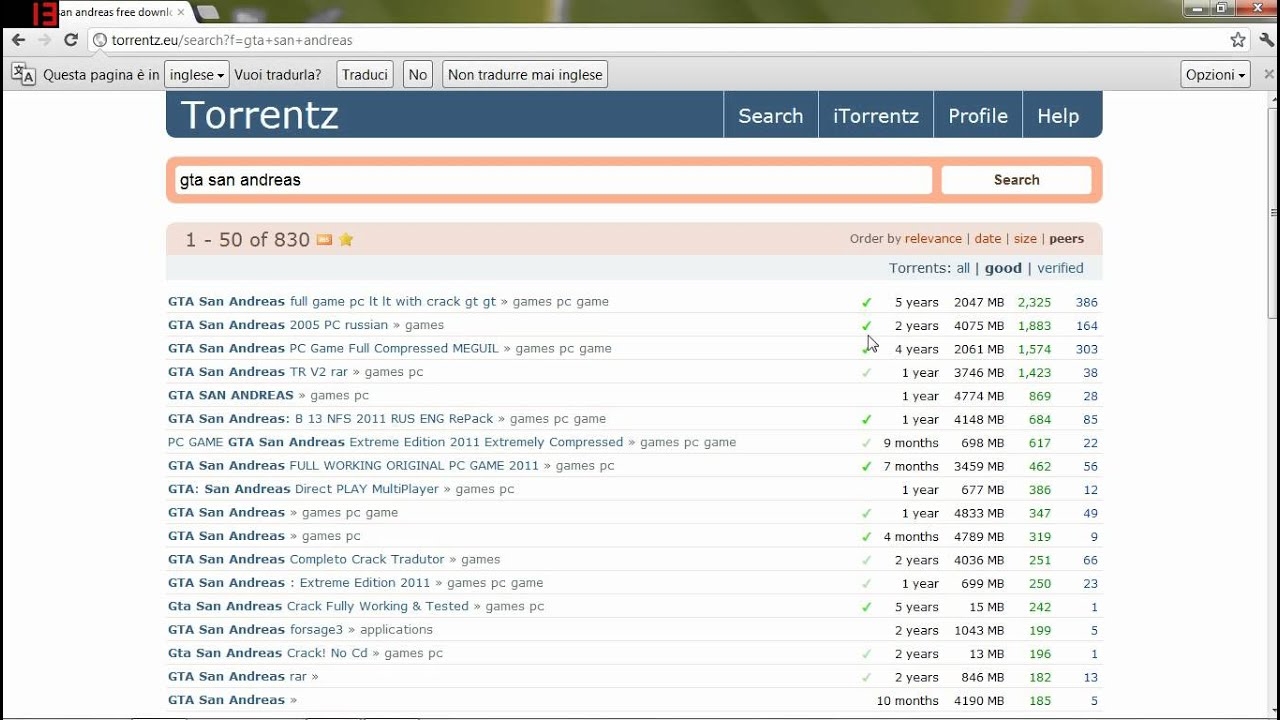Click the yellow star next to results count
The height and width of the screenshot is (720, 1280).
tap(346, 240)
